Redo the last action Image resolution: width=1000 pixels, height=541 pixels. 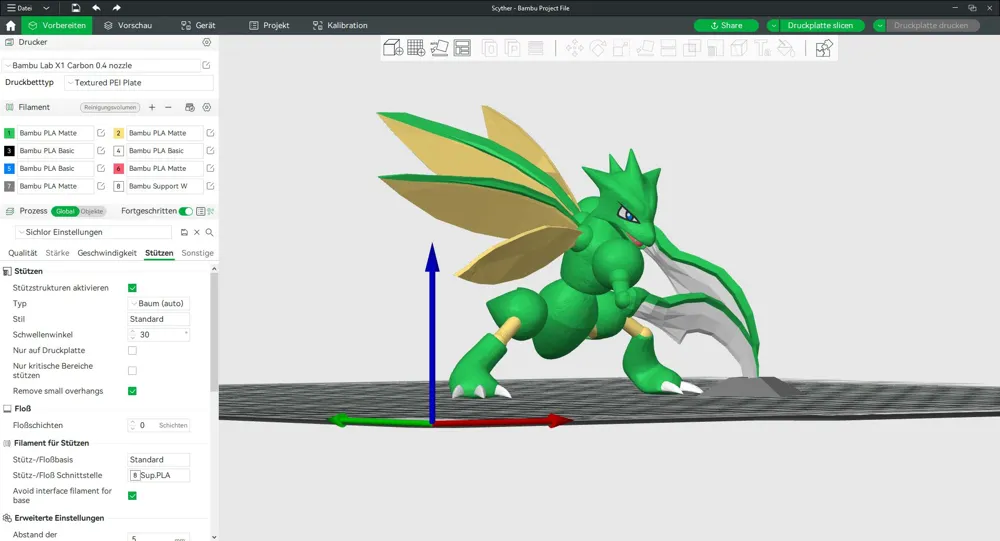click(x=116, y=8)
